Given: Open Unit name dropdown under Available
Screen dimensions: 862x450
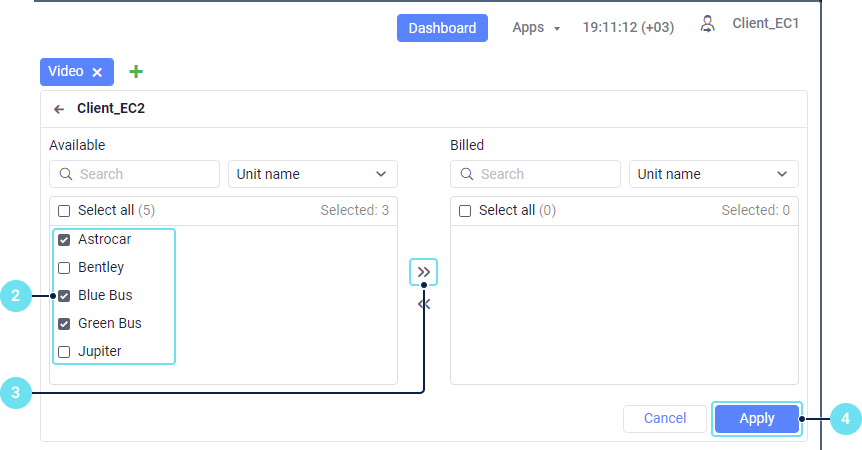Looking at the screenshot, I should 312,174.
